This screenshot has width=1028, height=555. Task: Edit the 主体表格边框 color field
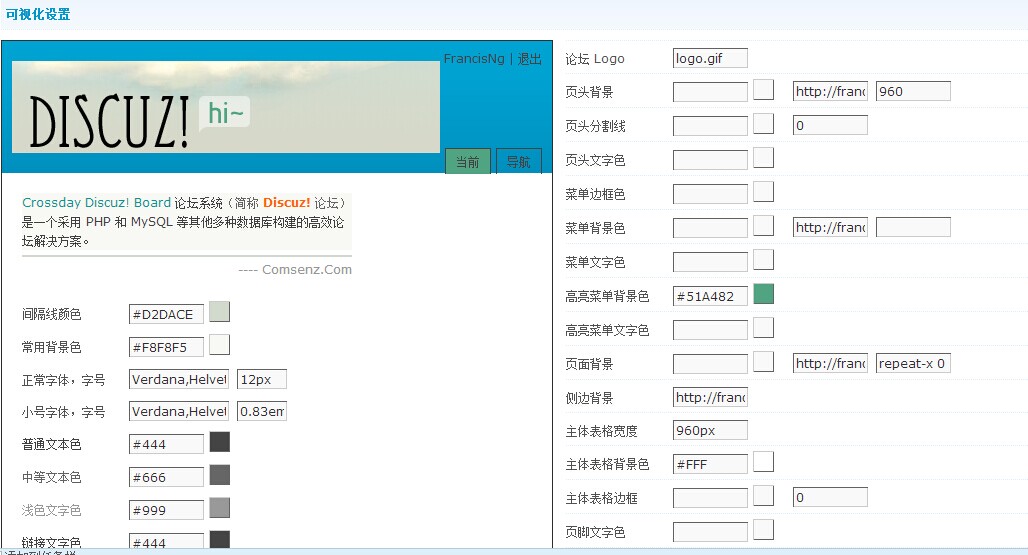[x=710, y=498]
